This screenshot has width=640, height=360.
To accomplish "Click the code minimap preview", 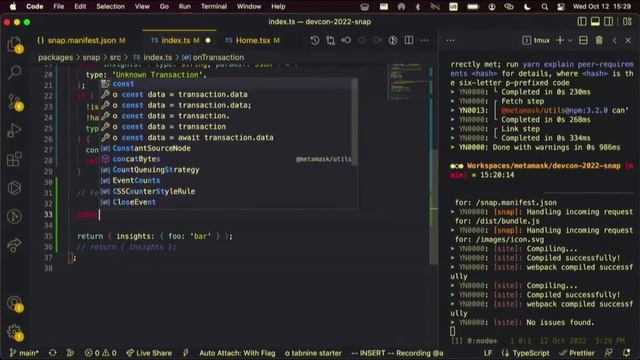I will pyautogui.click(x=407, y=82).
